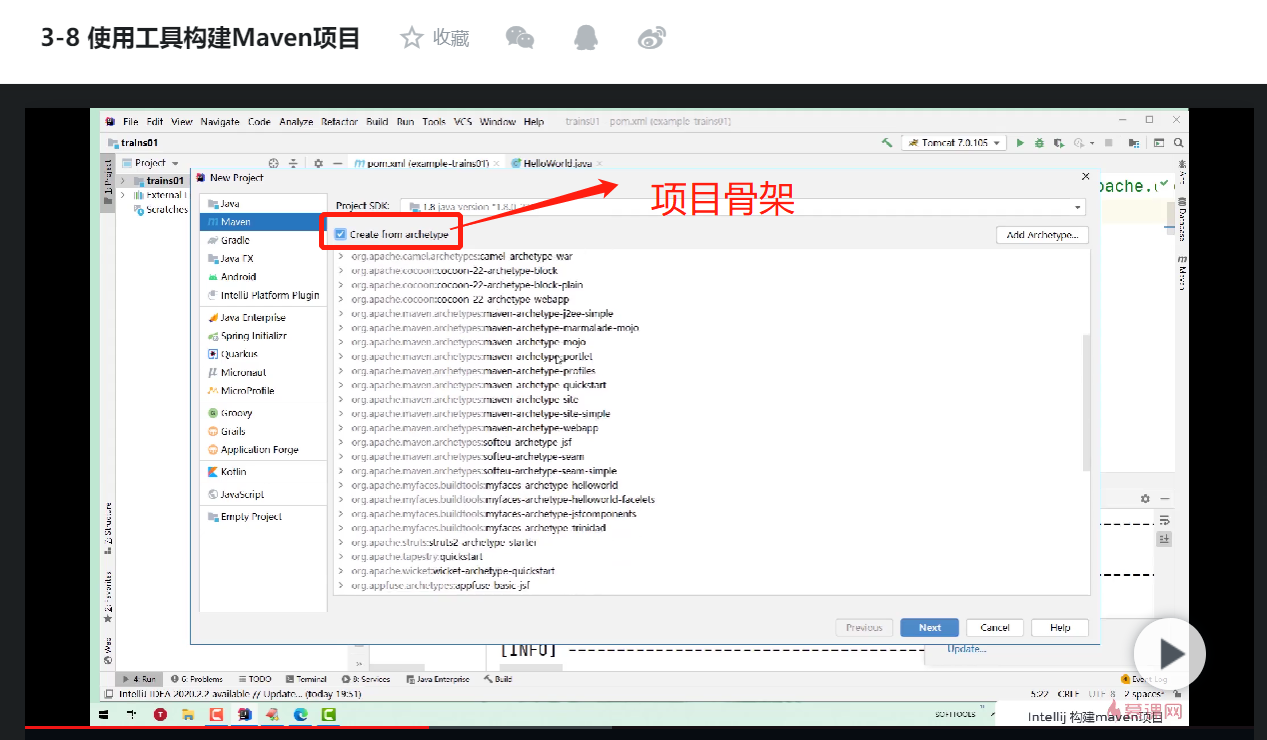The height and width of the screenshot is (740, 1267).
Task: Click the Edge browser taskbar icon
Action: (x=300, y=714)
